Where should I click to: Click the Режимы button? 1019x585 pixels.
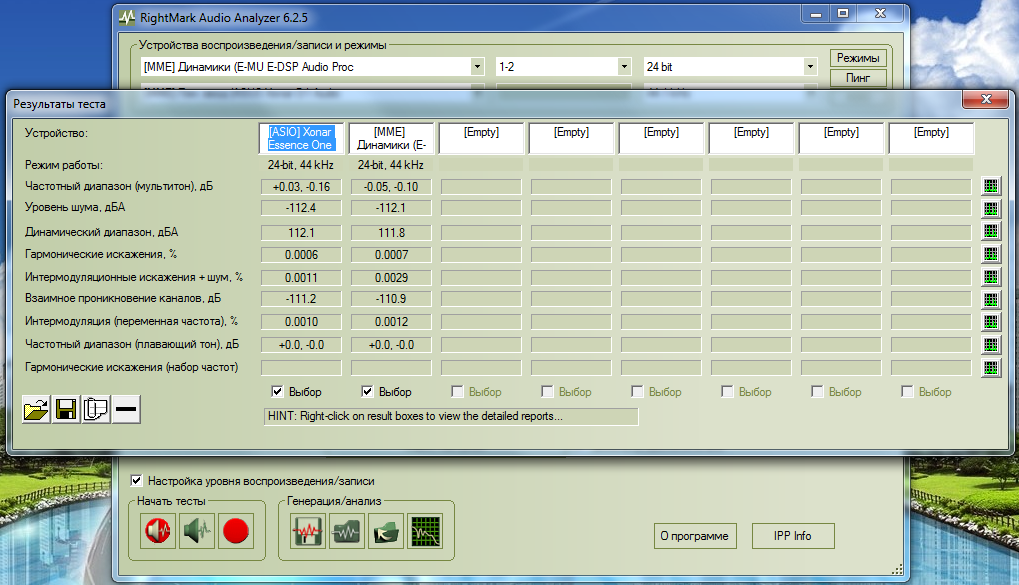point(858,58)
